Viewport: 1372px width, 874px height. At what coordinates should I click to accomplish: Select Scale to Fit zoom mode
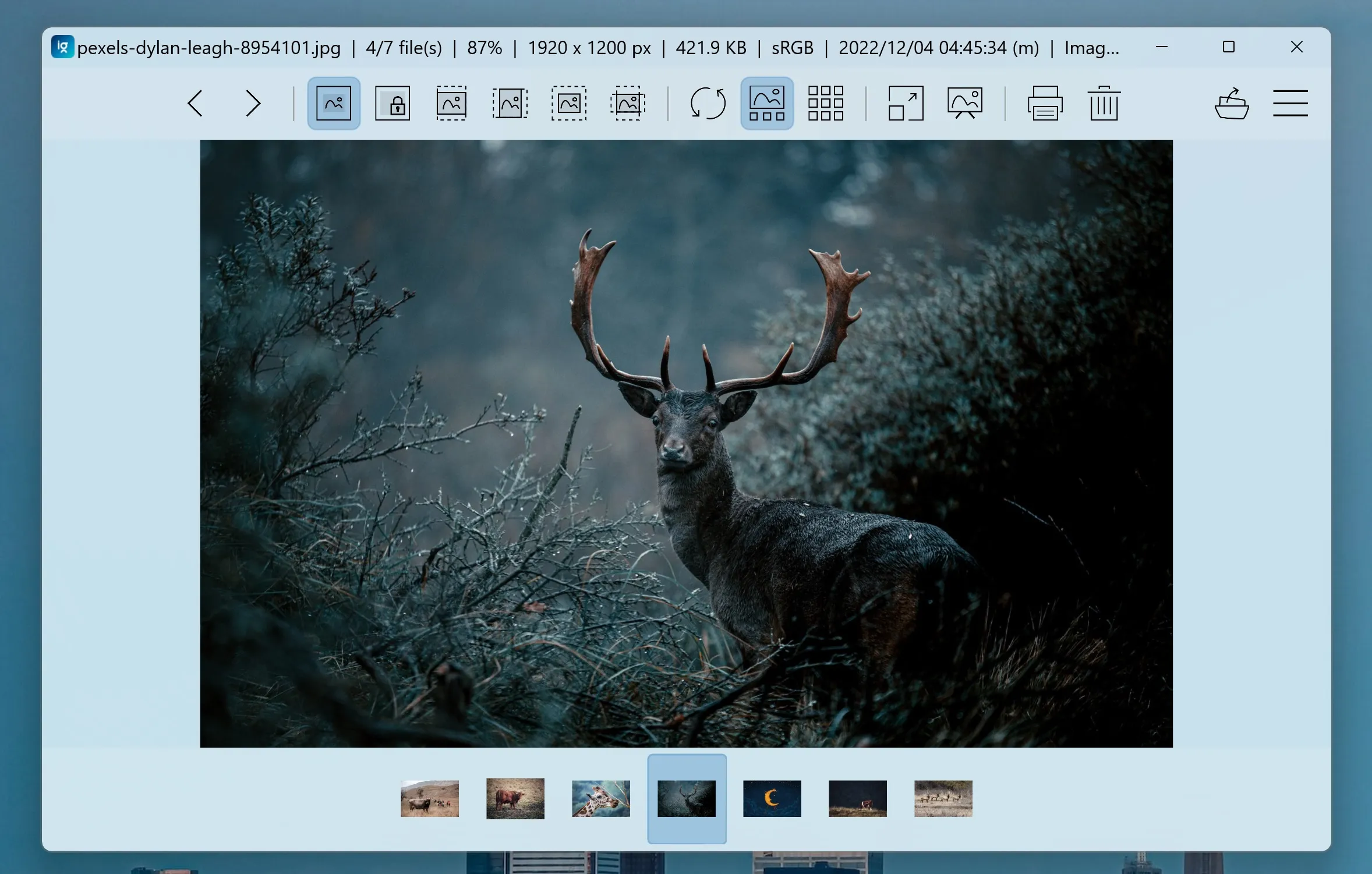[569, 104]
